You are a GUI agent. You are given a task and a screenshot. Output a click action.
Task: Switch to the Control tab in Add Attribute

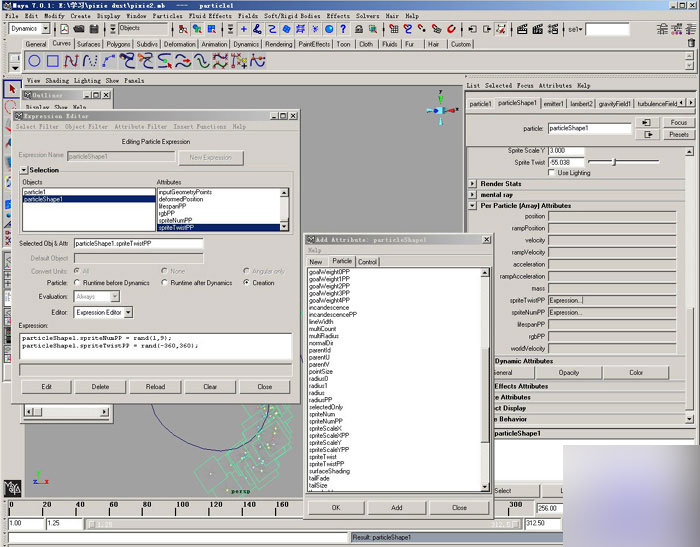[367, 262]
